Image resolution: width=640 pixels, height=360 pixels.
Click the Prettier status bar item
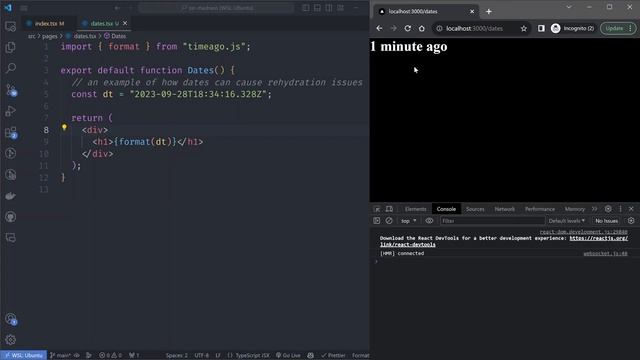(x=333, y=356)
